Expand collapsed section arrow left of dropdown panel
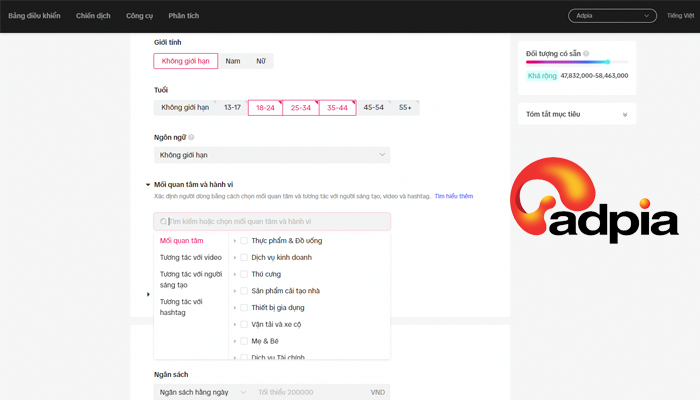This screenshot has height=400, width=700. pos(148,294)
